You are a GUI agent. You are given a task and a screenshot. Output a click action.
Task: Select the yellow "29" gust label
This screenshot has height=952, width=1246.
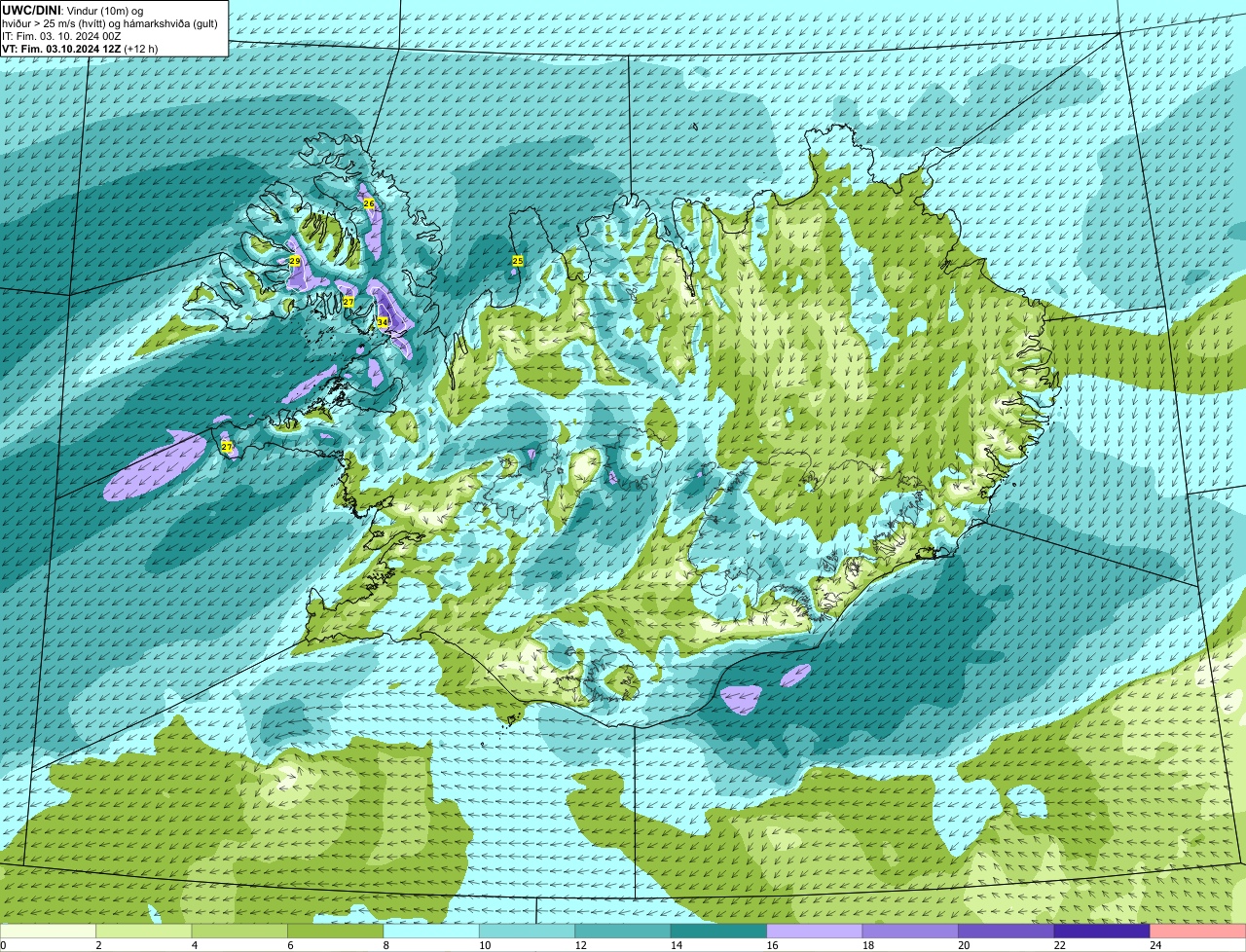295,261
